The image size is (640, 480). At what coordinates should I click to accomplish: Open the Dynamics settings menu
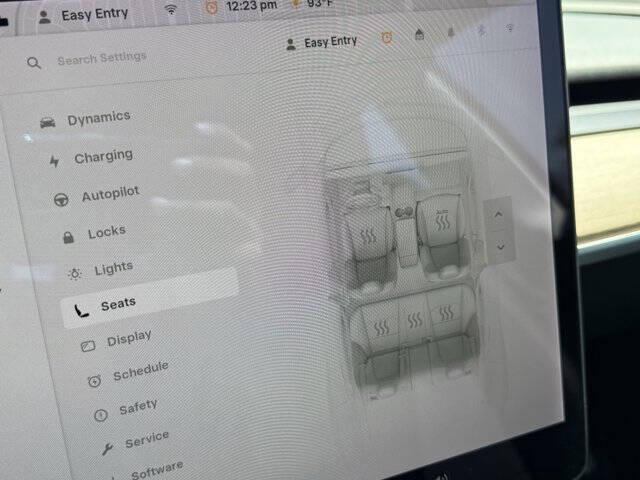(99, 118)
